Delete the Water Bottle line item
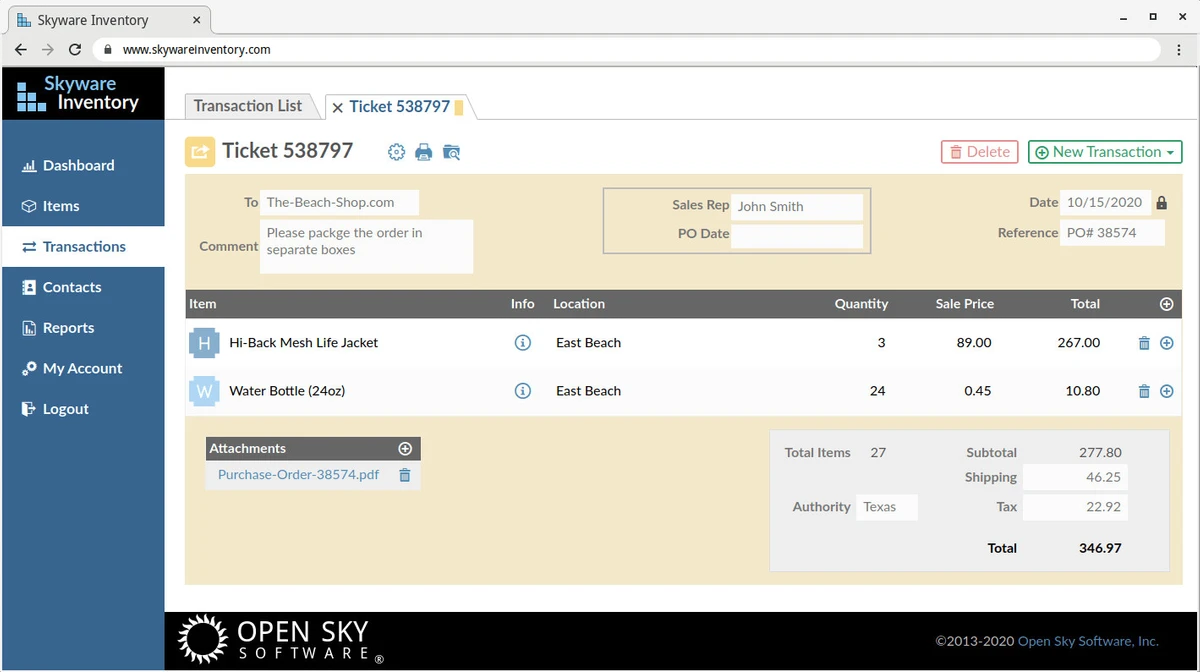The height and width of the screenshot is (672, 1200). point(1143,390)
